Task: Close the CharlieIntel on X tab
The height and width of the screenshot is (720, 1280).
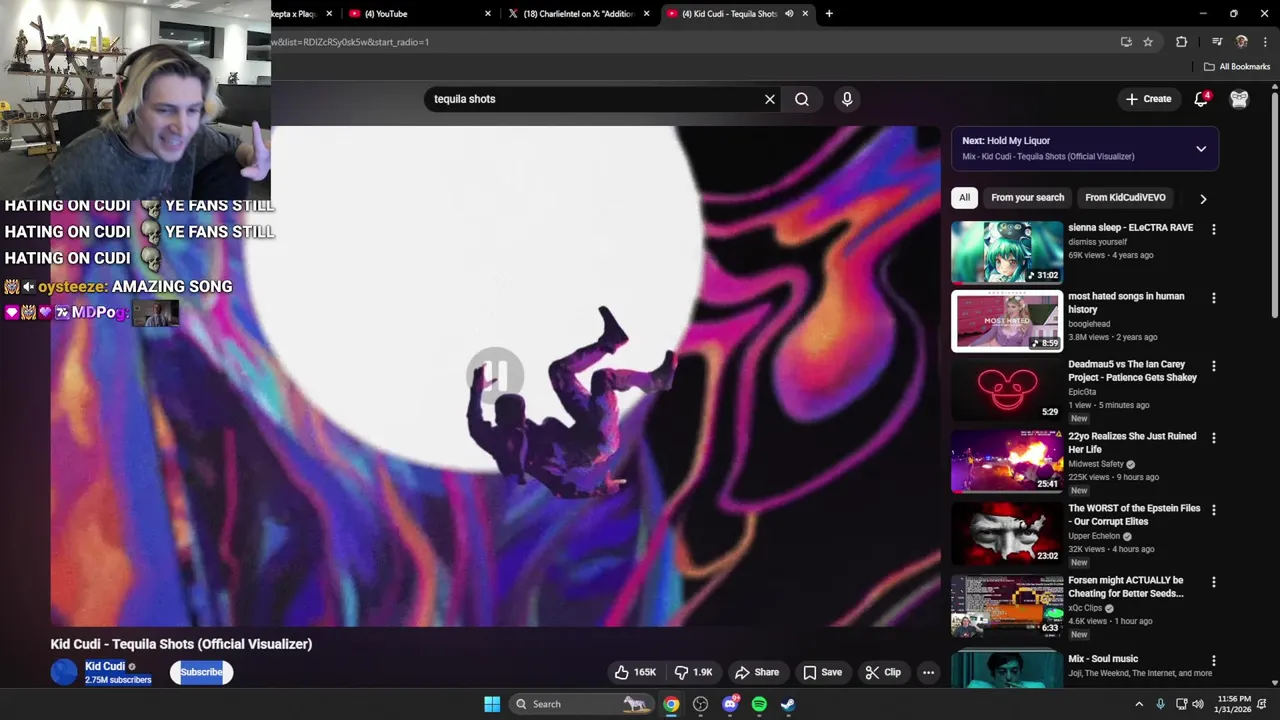Action: coord(647,14)
